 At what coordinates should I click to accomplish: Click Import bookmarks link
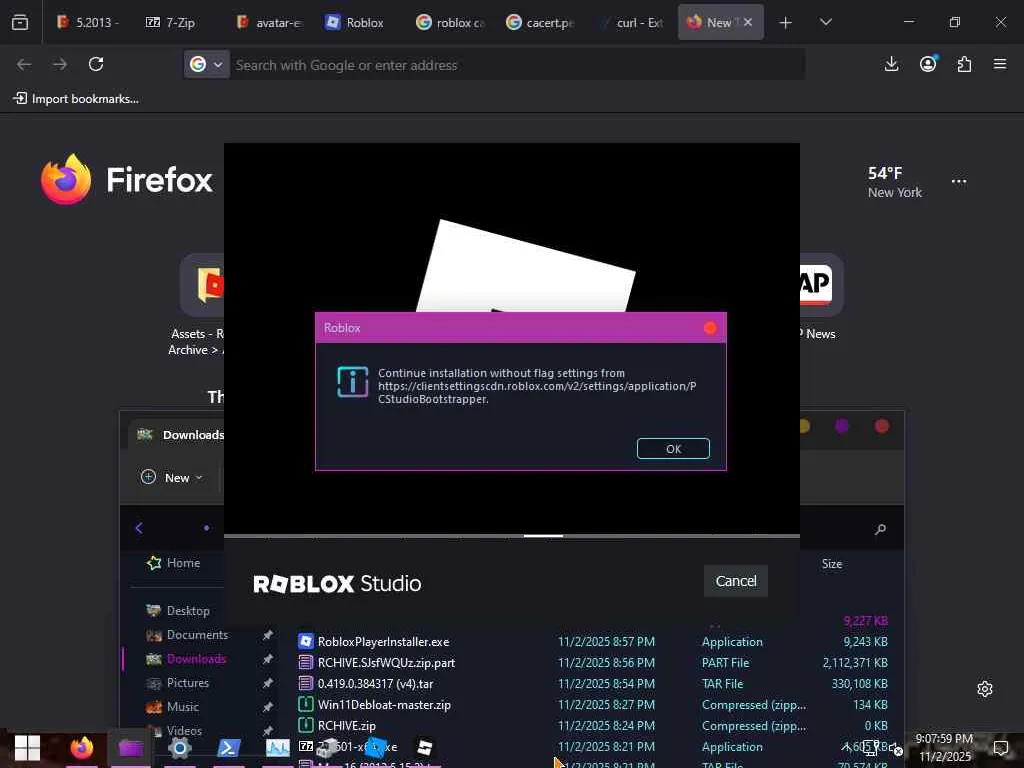(x=76, y=99)
